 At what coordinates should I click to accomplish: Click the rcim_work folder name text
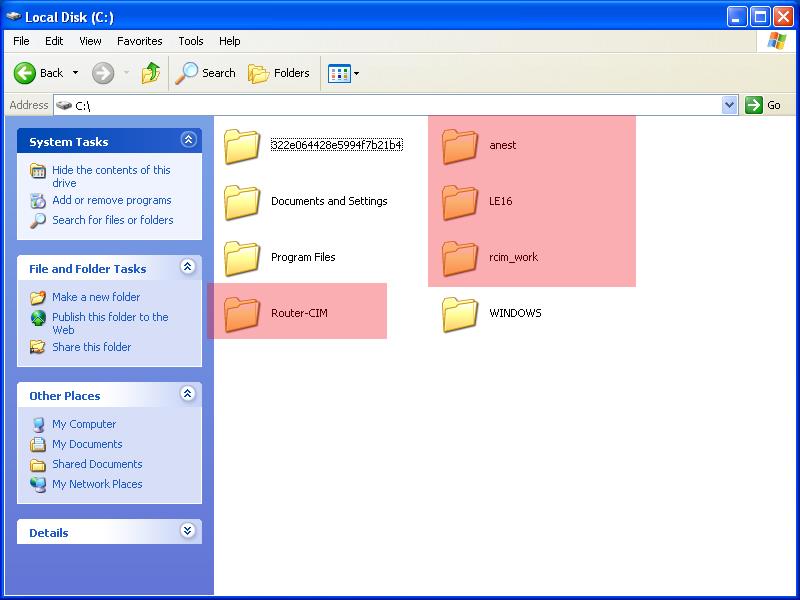(x=513, y=257)
